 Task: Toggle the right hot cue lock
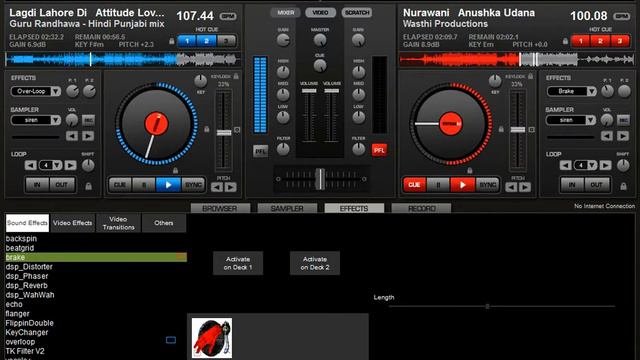[x=565, y=41]
